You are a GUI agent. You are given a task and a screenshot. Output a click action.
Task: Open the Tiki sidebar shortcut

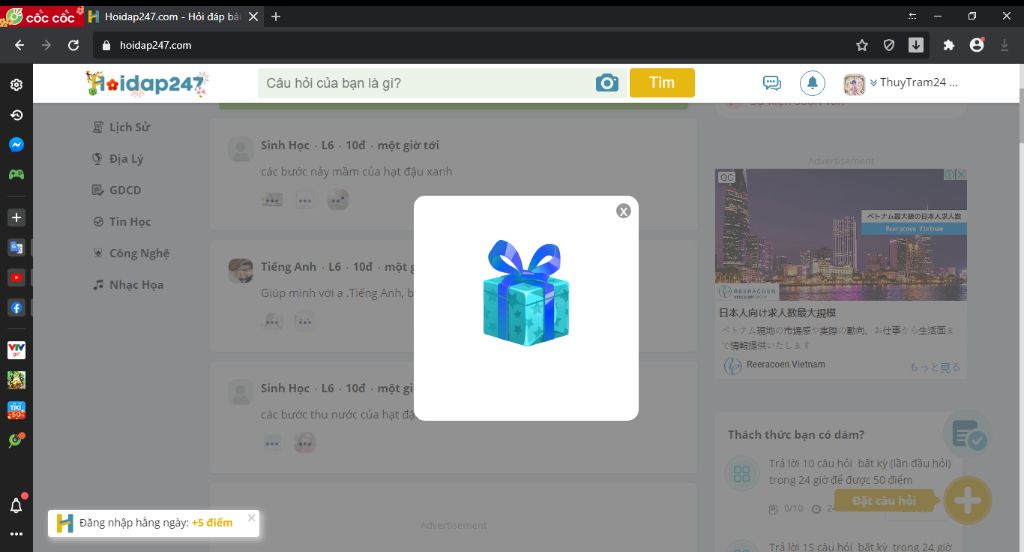16,410
